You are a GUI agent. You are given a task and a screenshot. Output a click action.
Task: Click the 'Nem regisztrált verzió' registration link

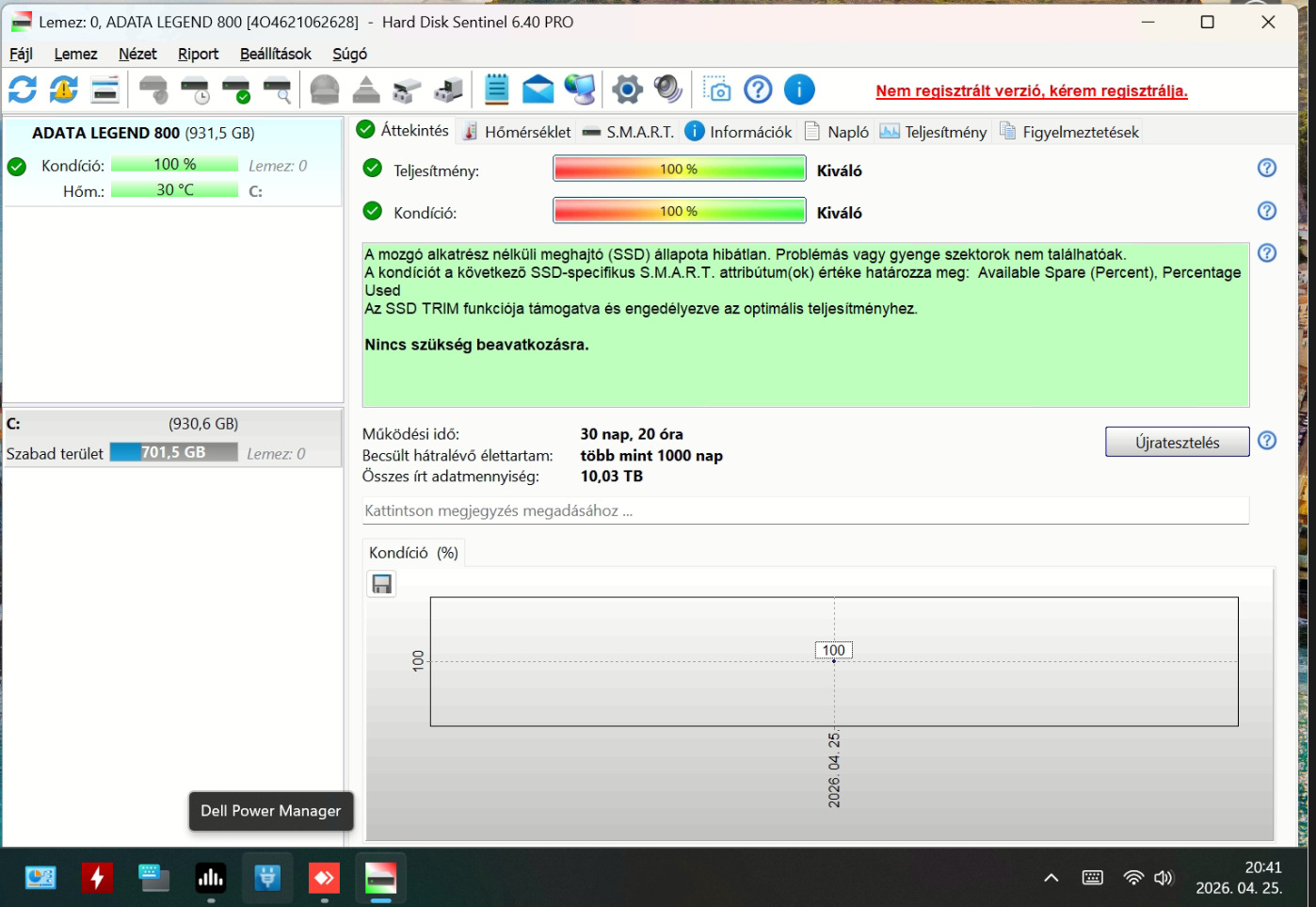click(x=1032, y=91)
